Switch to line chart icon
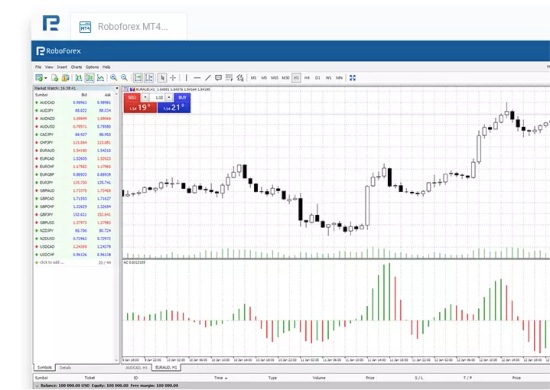550x390 pixels. tap(100, 78)
